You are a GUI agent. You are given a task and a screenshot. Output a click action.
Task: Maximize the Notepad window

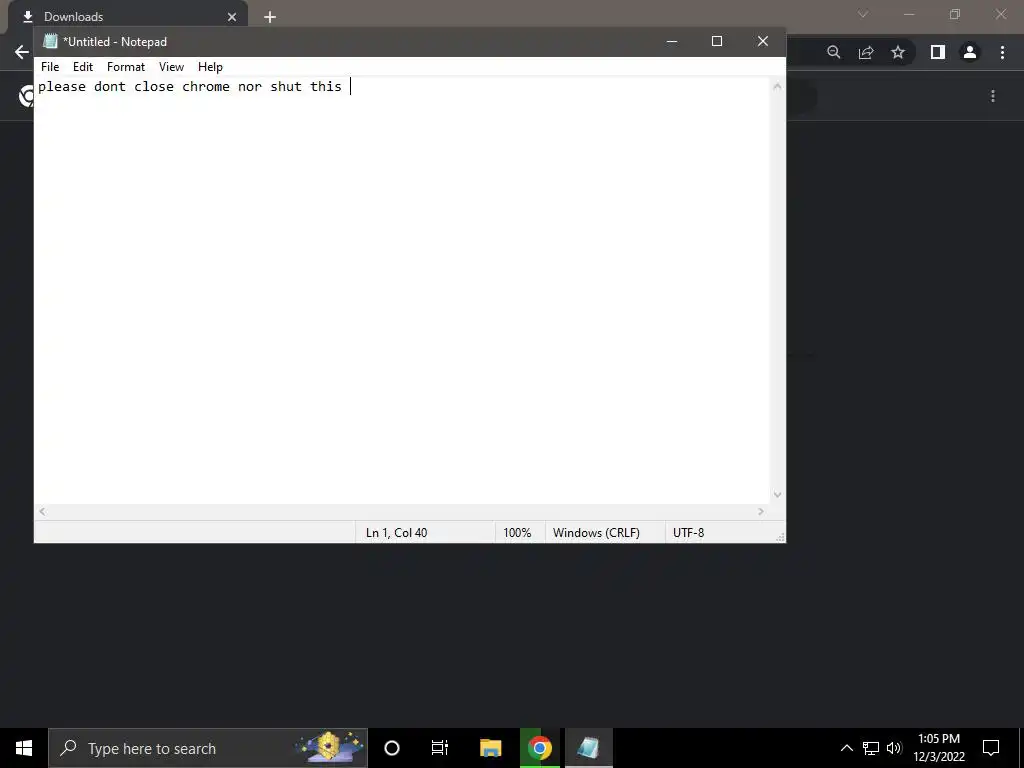coord(717,41)
